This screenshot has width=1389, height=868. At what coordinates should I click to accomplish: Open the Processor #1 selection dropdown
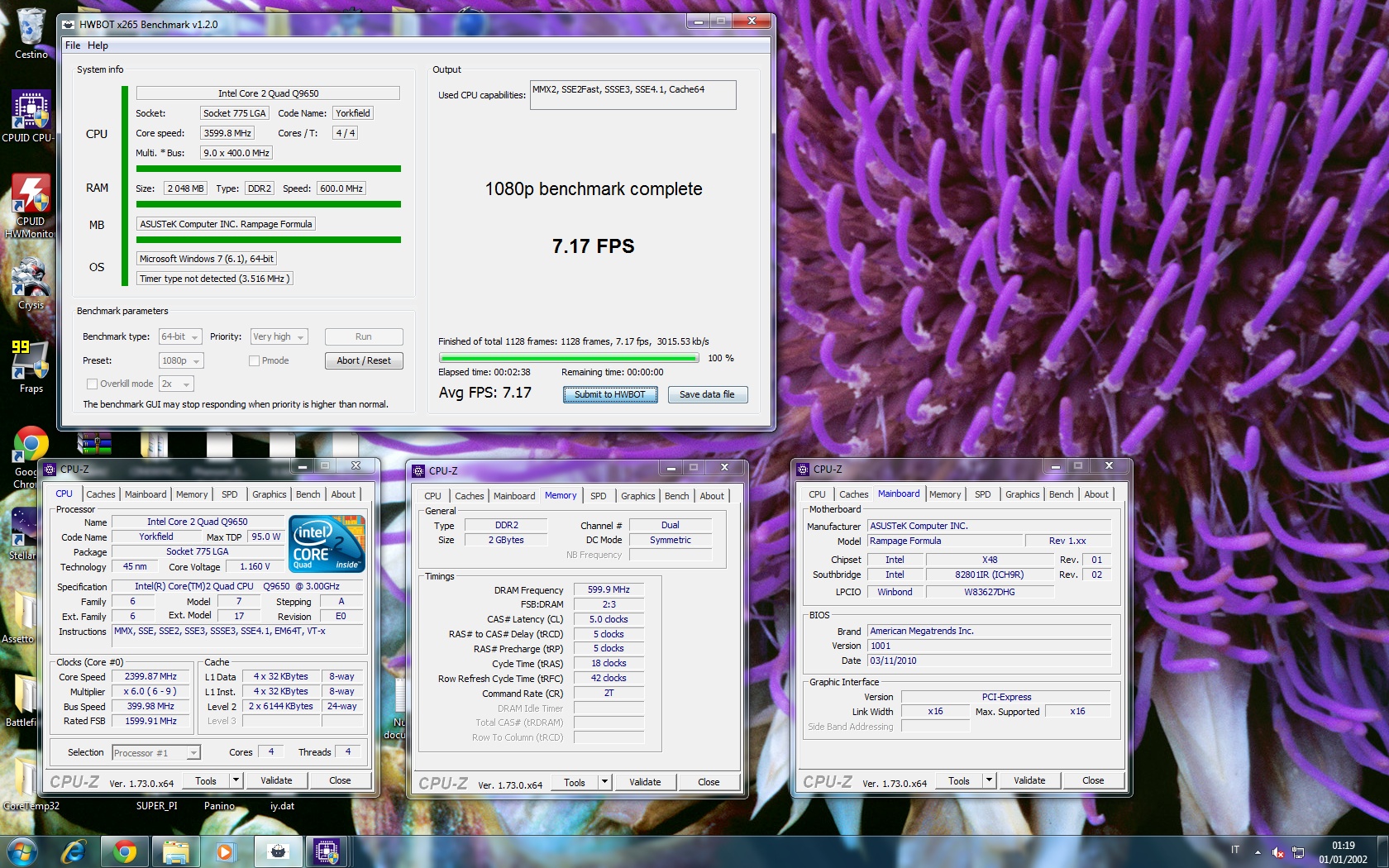[156, 752]
